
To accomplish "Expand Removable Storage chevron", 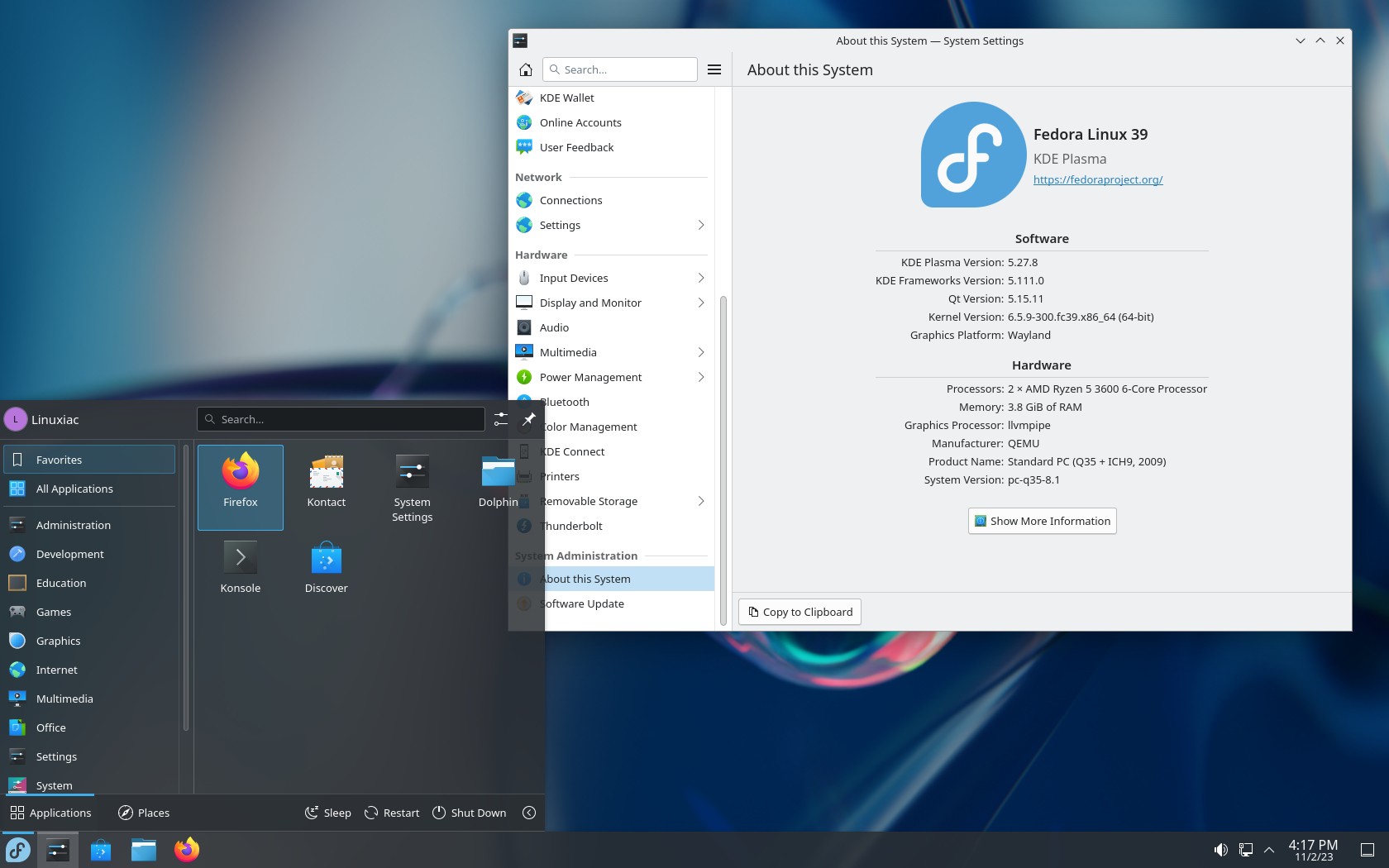I will [700, 501].
